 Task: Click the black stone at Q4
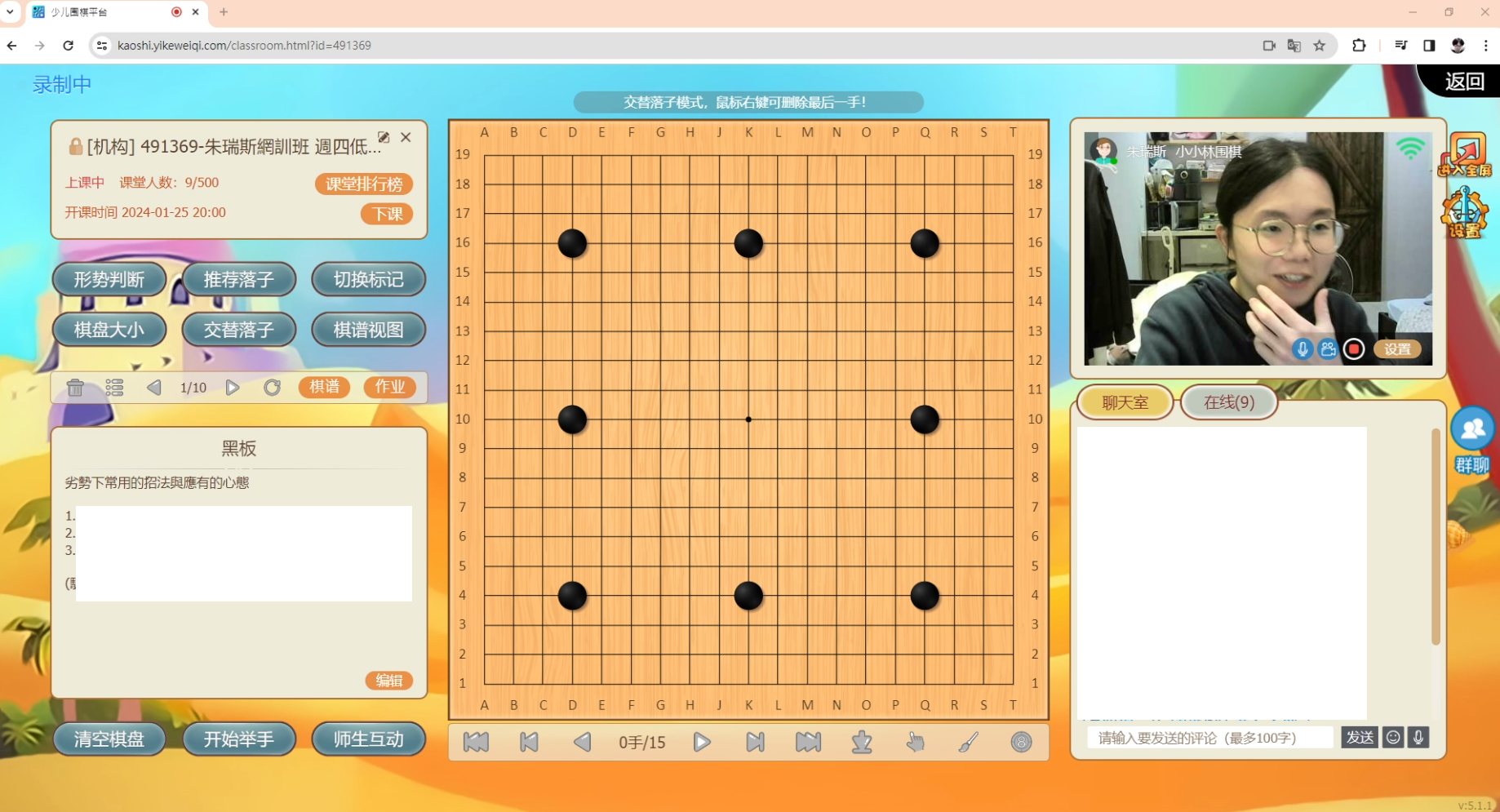(x=925, y=596)
